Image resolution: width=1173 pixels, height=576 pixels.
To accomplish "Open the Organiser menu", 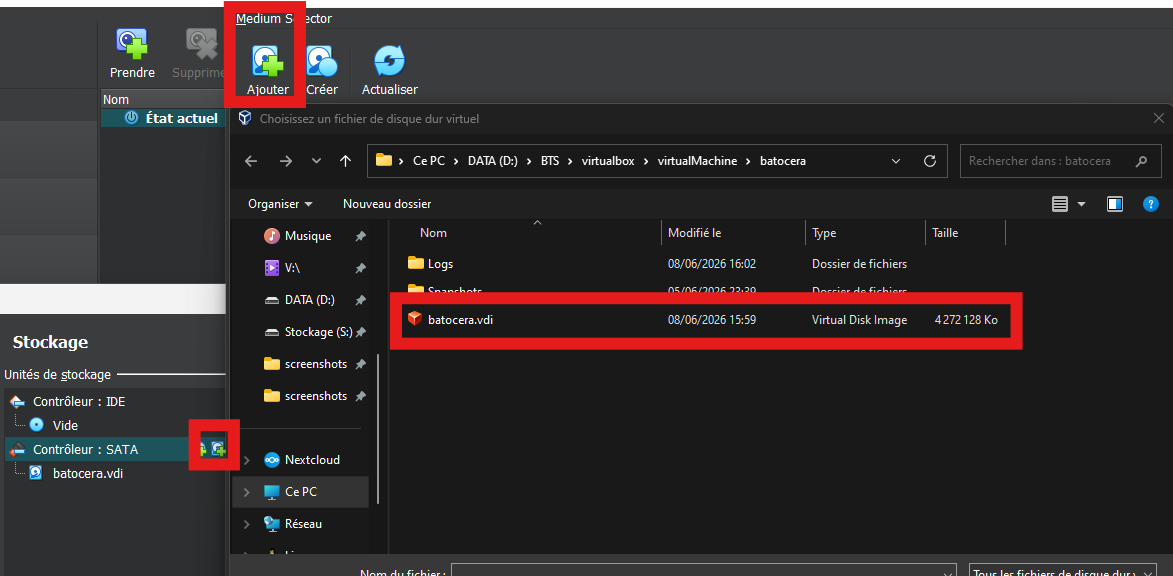I will (281, 203).
